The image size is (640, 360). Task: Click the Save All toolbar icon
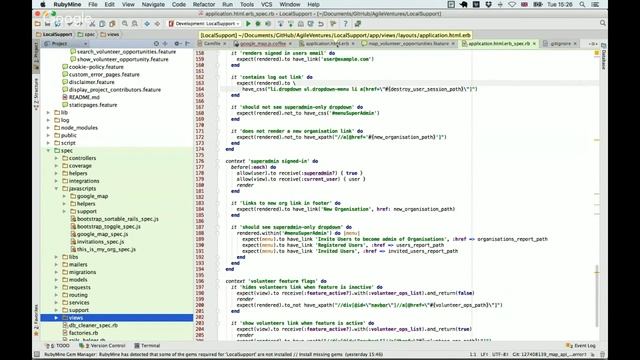tap(47, 24)
